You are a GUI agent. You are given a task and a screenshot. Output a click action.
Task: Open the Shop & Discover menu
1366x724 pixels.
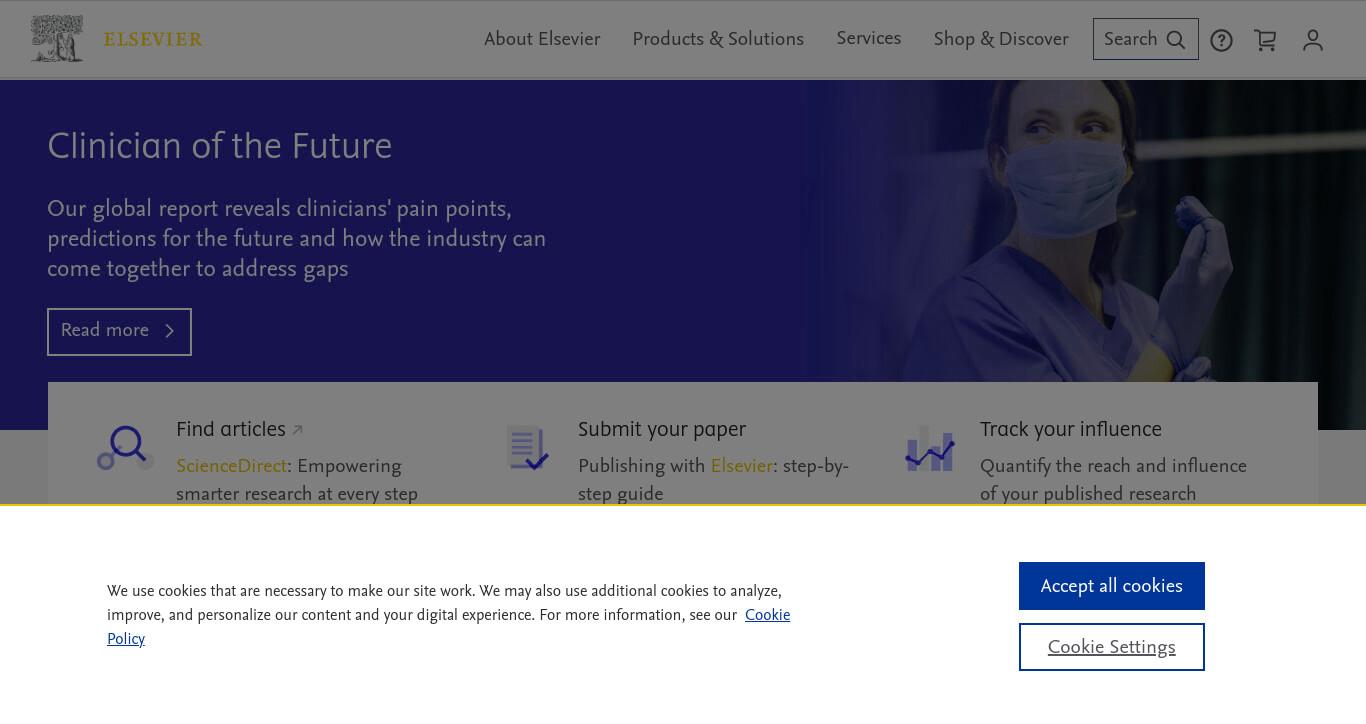[x=1001, y=39]
